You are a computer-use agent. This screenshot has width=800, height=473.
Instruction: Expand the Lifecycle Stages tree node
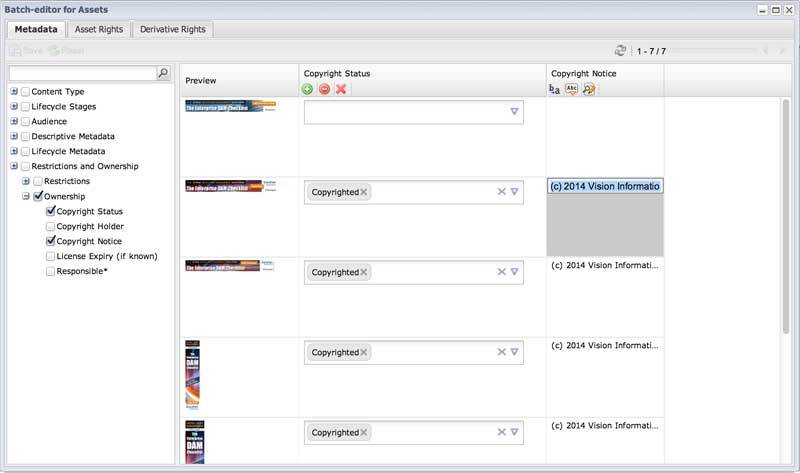(14, 106)
